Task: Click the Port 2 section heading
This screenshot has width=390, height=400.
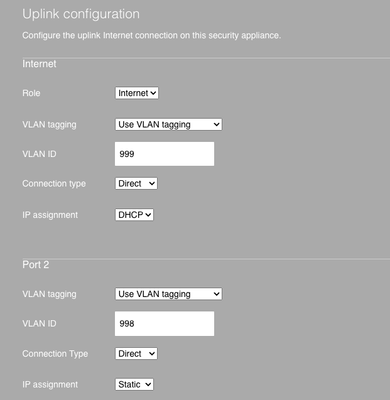Action: [x=36, y=265]
